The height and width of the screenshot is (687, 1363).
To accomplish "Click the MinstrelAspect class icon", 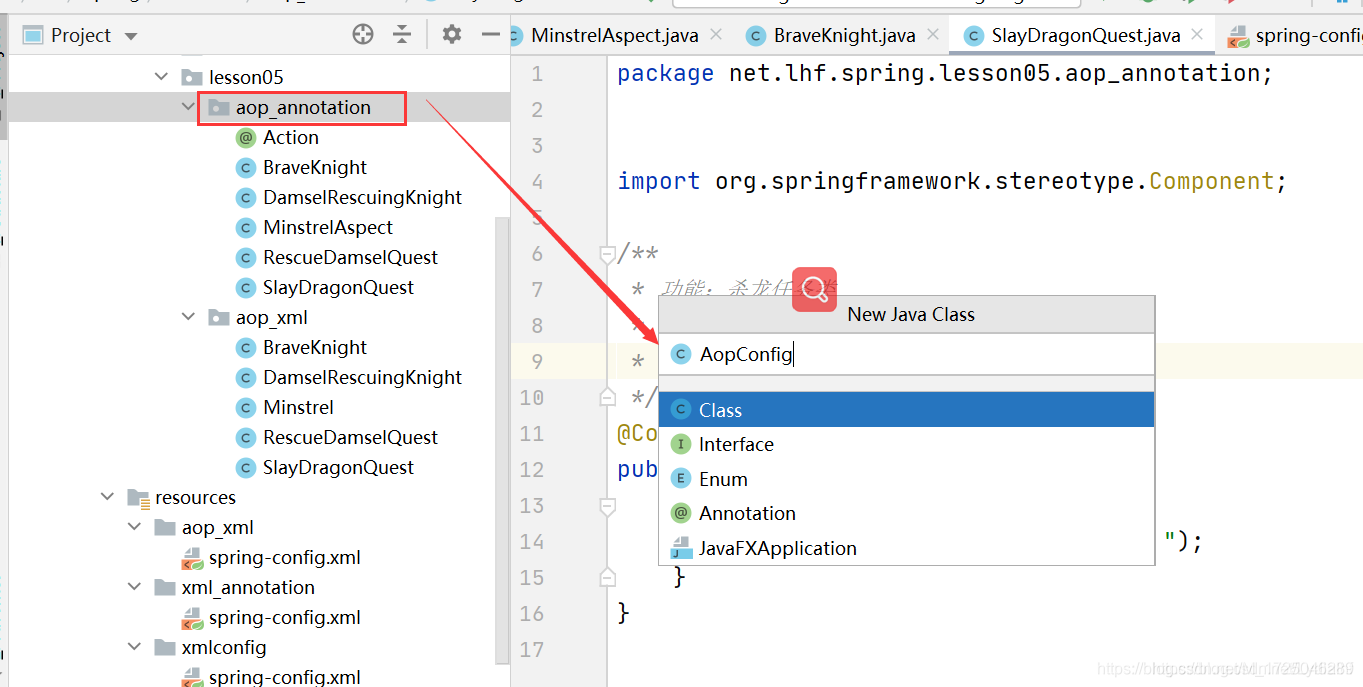I will point(245,227).
